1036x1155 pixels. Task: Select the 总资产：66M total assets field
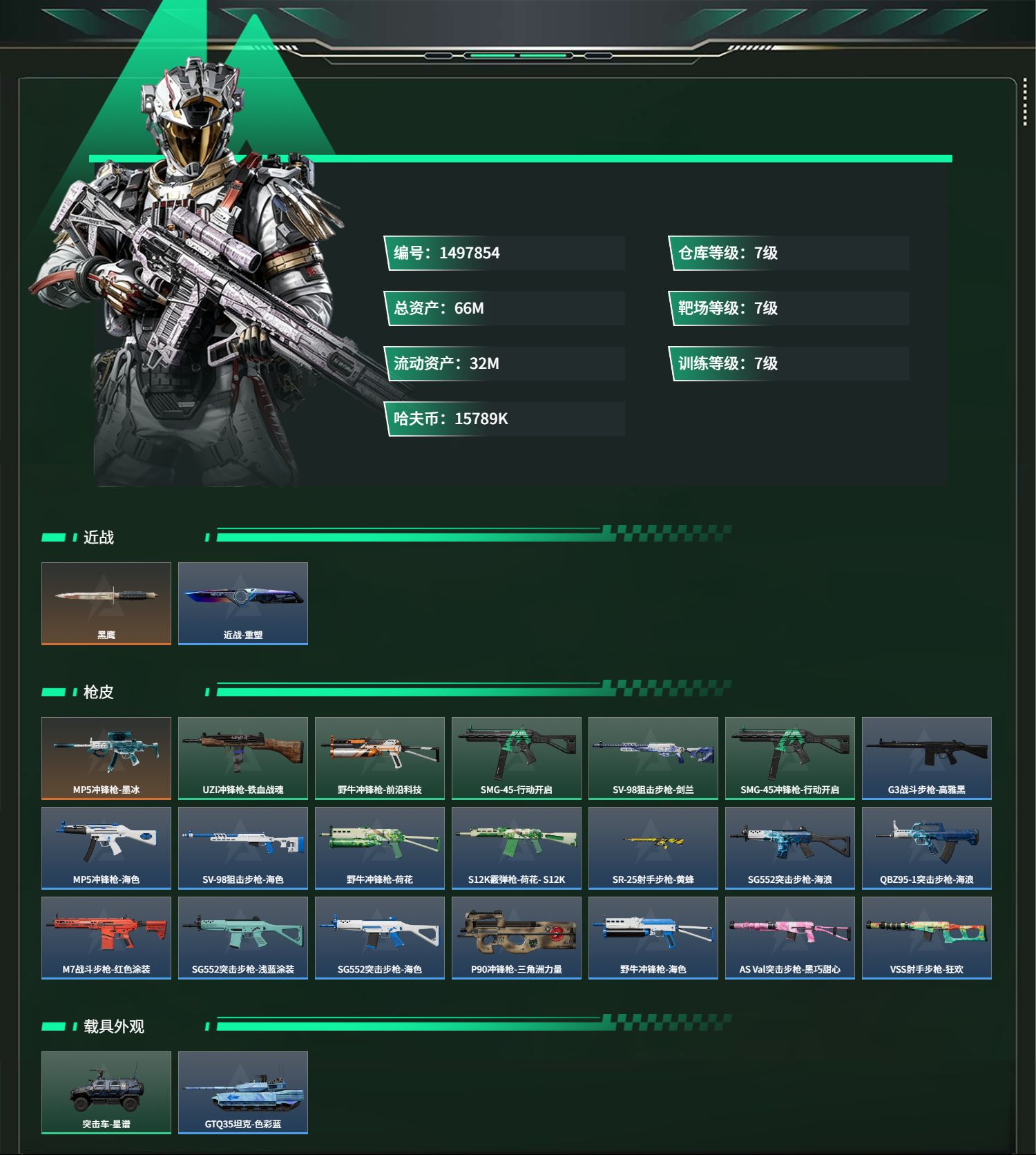click(x=505, y=308)
